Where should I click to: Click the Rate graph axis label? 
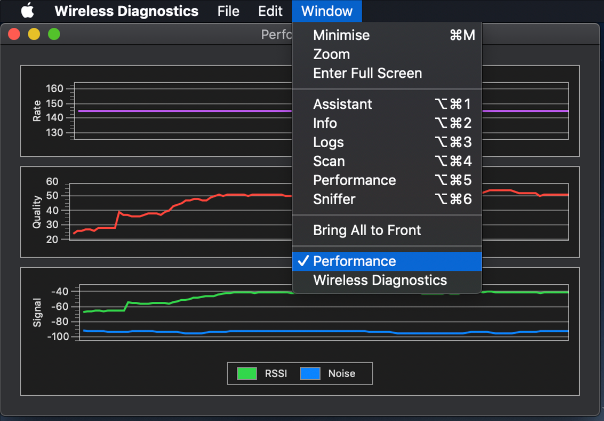[37, 111]
